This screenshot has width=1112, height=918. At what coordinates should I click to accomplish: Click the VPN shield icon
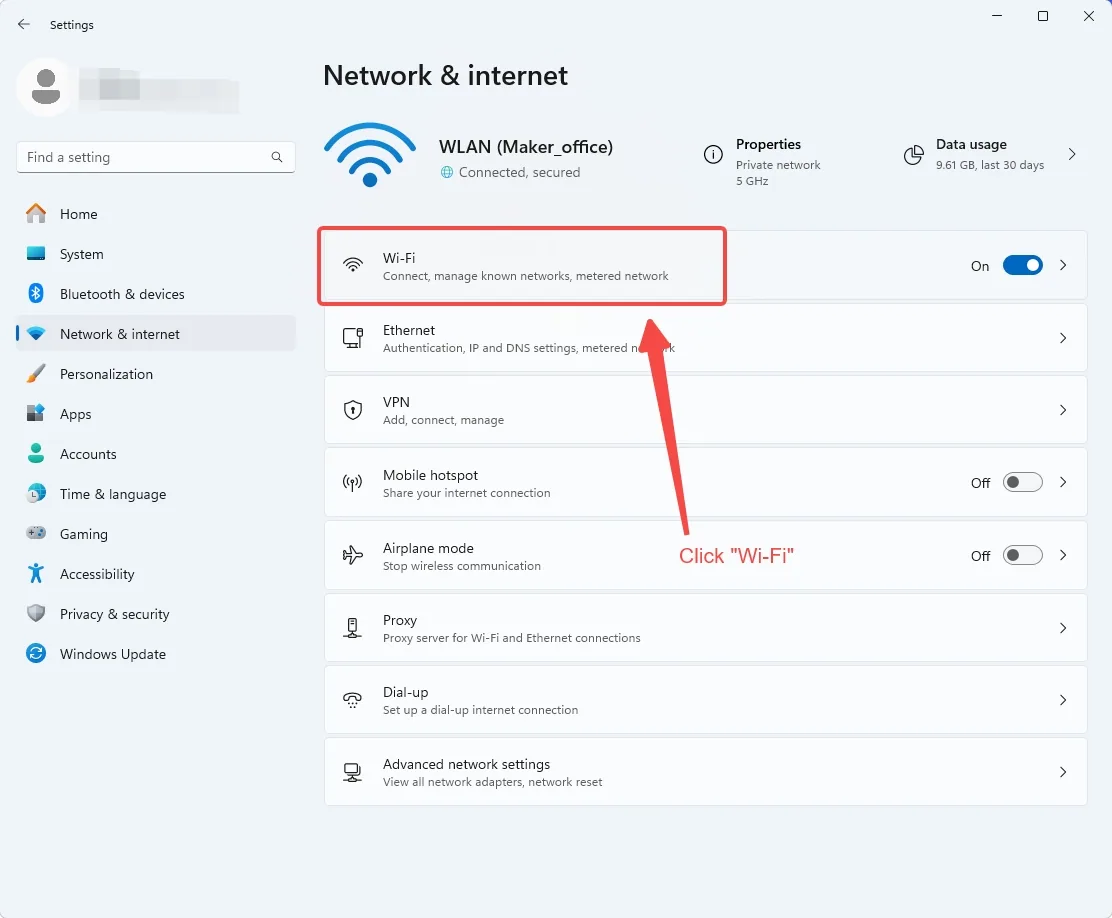(x=352, y=410)
